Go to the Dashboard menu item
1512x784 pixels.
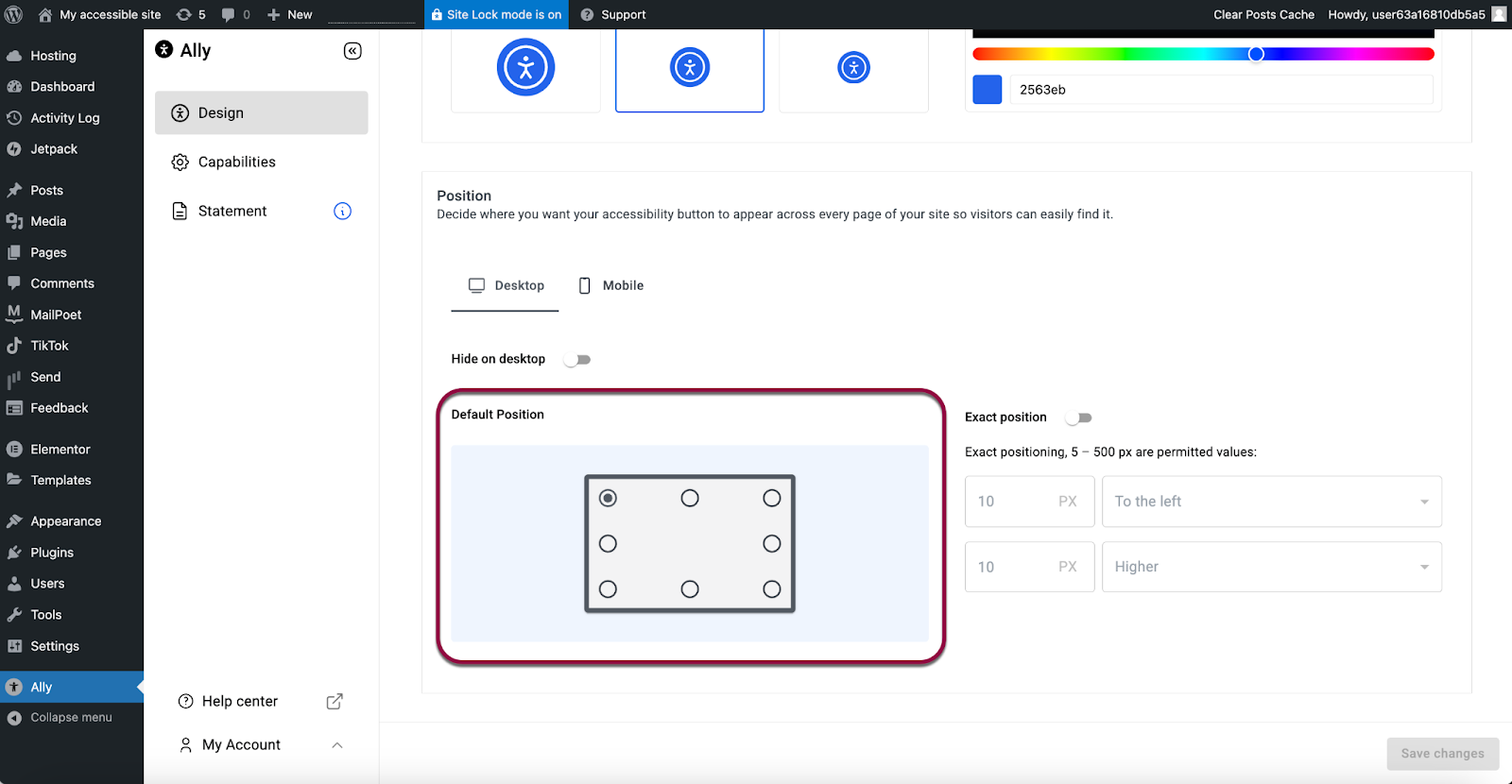click(x=72, y=87)
